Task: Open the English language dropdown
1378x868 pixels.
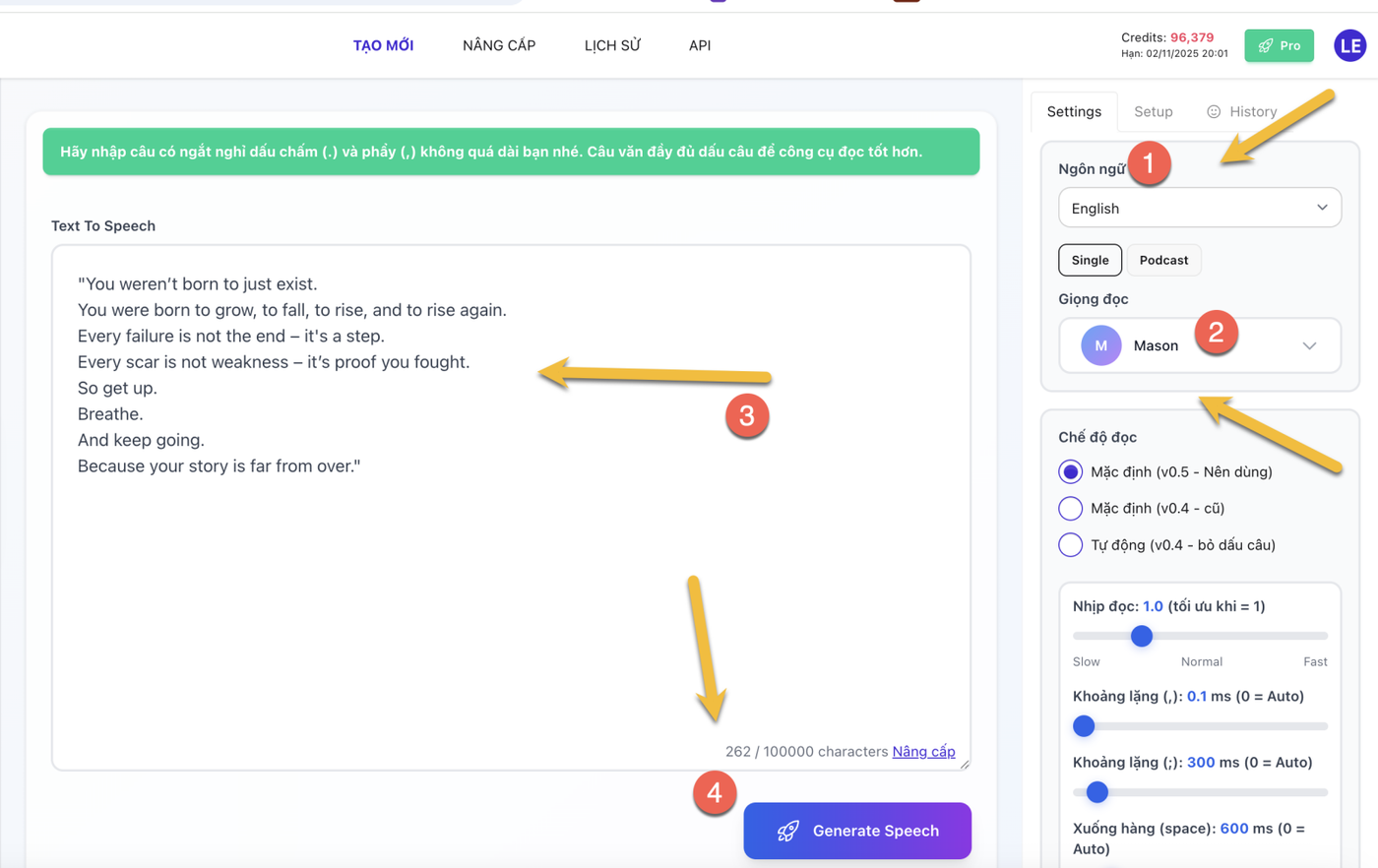Action: click(1200, 208)
